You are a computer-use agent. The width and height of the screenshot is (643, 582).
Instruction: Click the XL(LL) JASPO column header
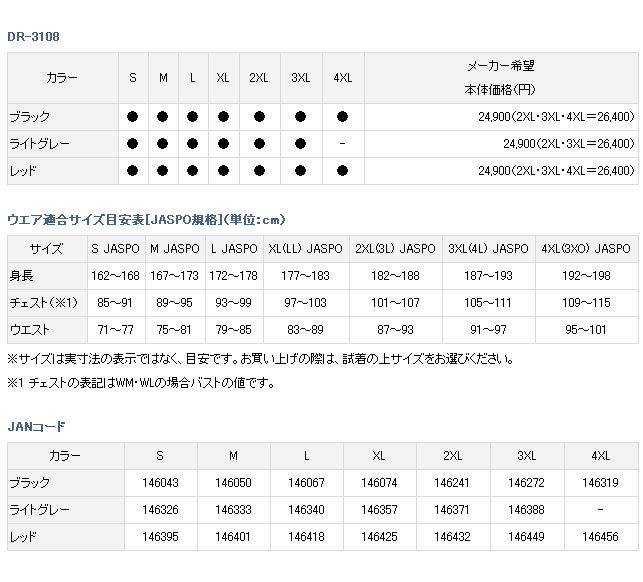coord(306,249)
